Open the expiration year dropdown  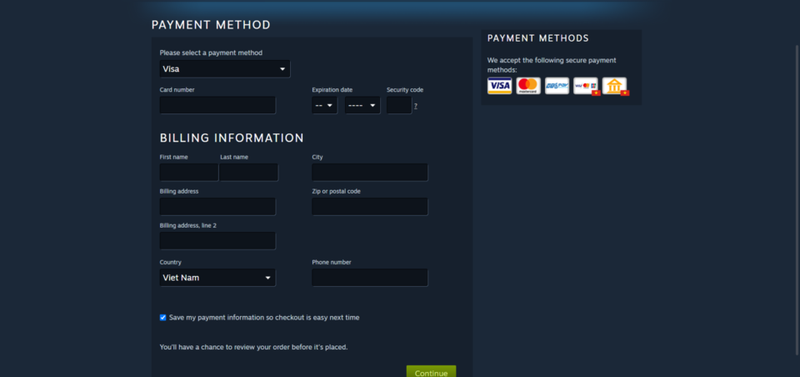(362, 105)
